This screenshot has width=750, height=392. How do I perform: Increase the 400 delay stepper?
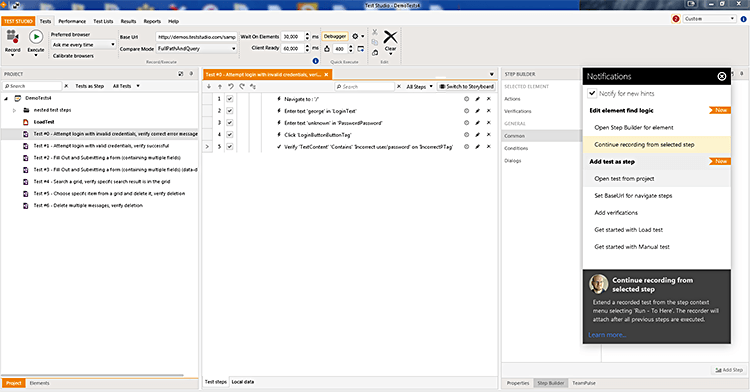[x=351, y=46]
